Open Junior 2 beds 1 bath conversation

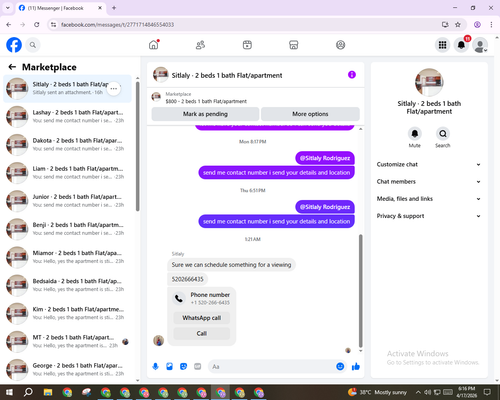pyautogui.click(x=67, y=201)
